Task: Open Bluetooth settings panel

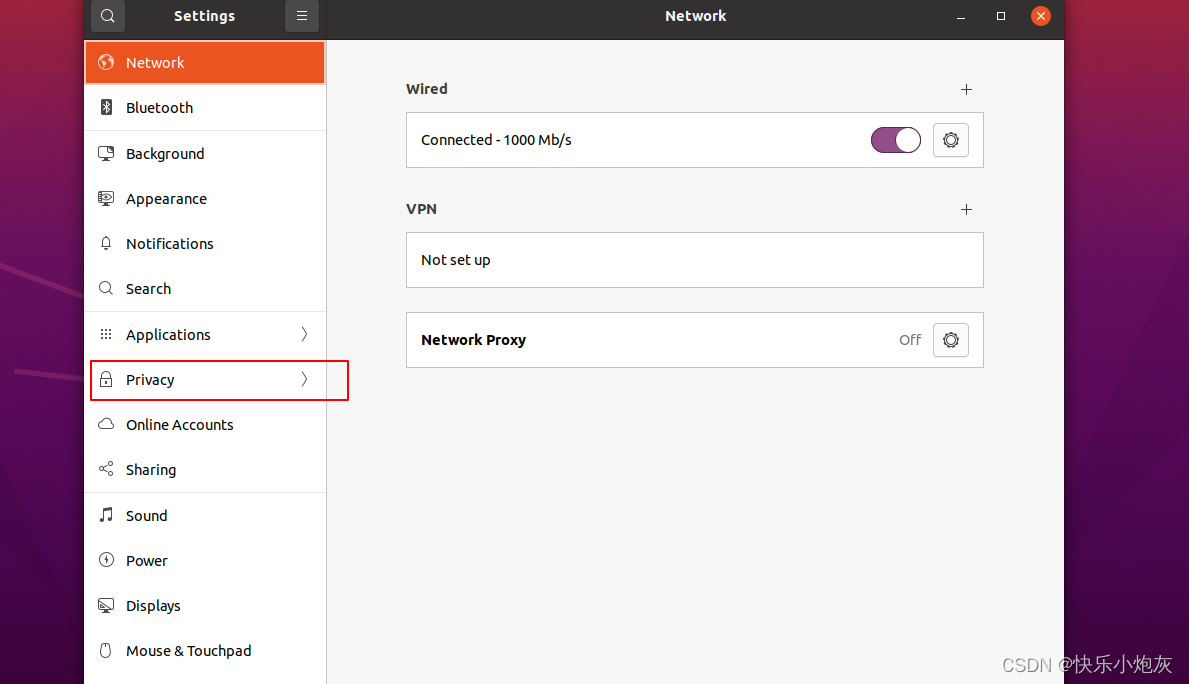Action: pos(205,108)
